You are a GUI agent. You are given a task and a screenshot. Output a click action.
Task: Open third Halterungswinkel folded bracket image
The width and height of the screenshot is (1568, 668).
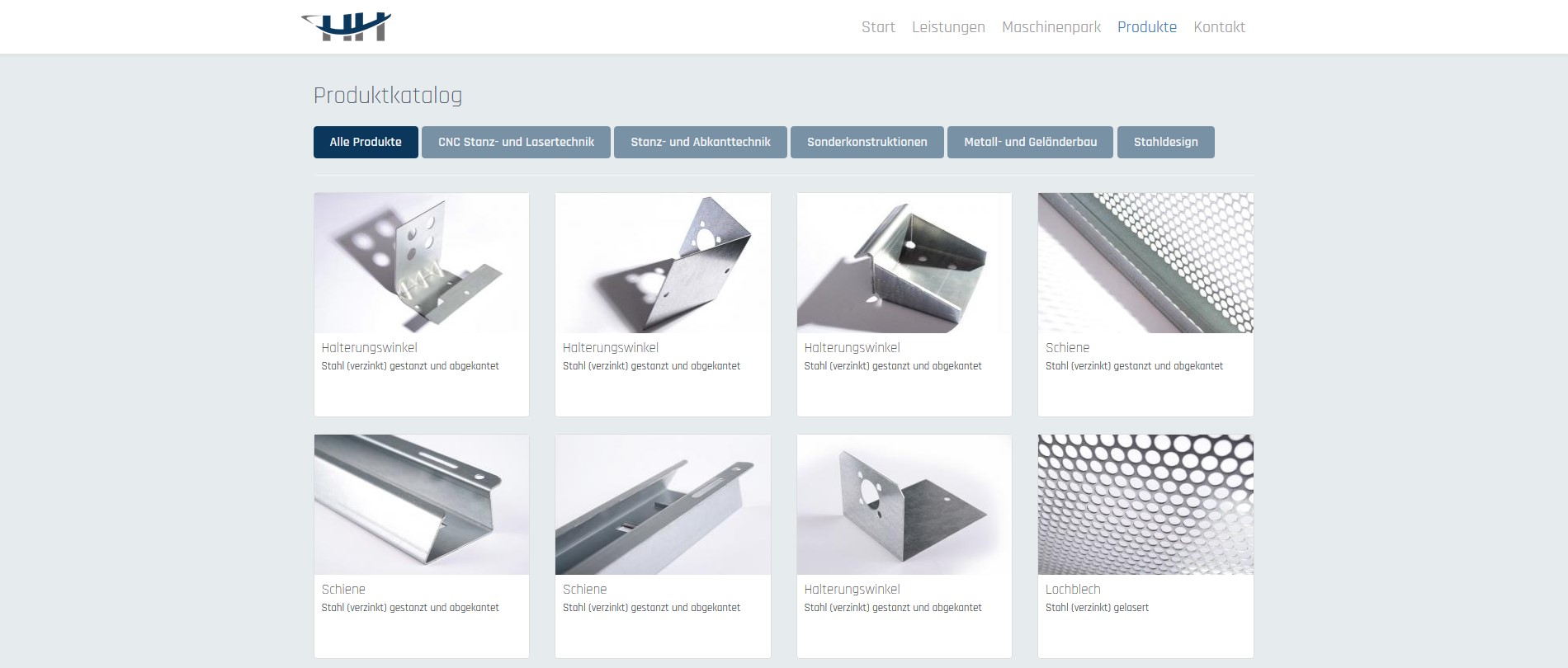point(904,263)
